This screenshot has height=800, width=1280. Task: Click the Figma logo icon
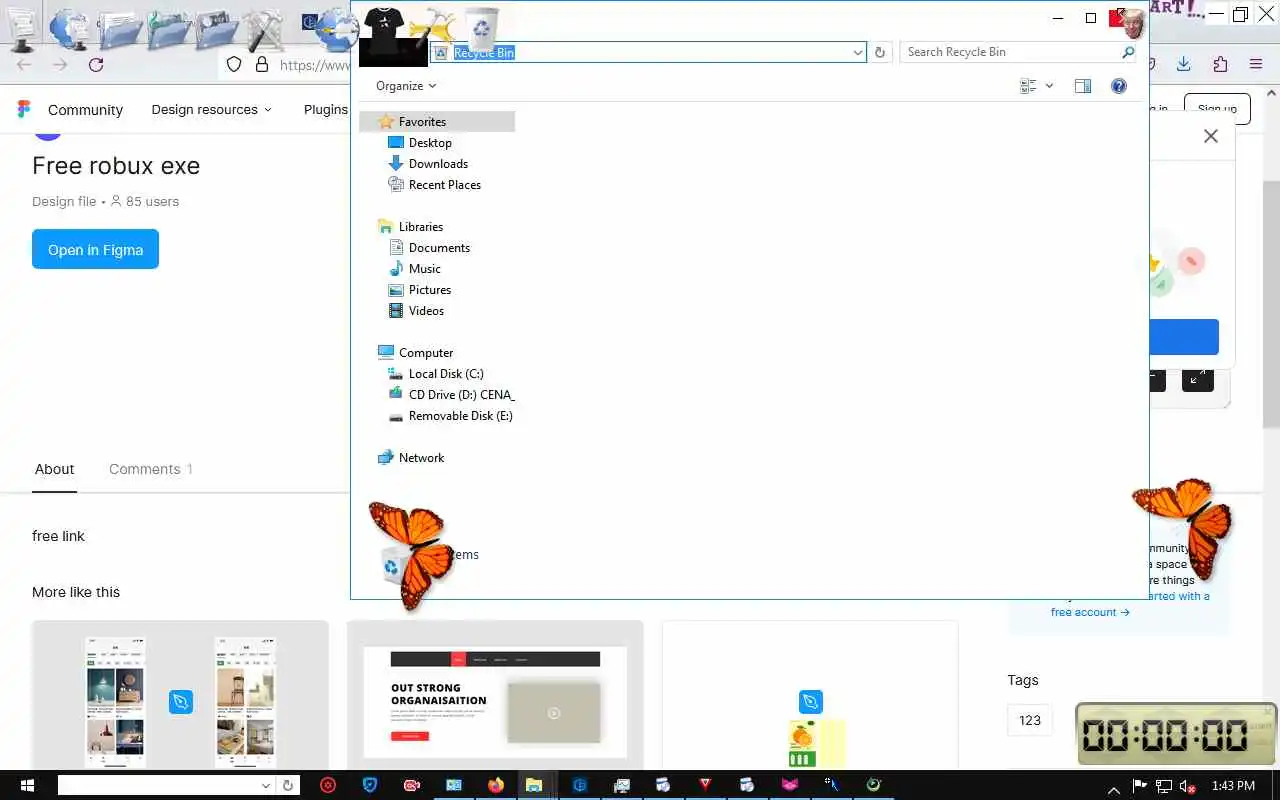24,109
